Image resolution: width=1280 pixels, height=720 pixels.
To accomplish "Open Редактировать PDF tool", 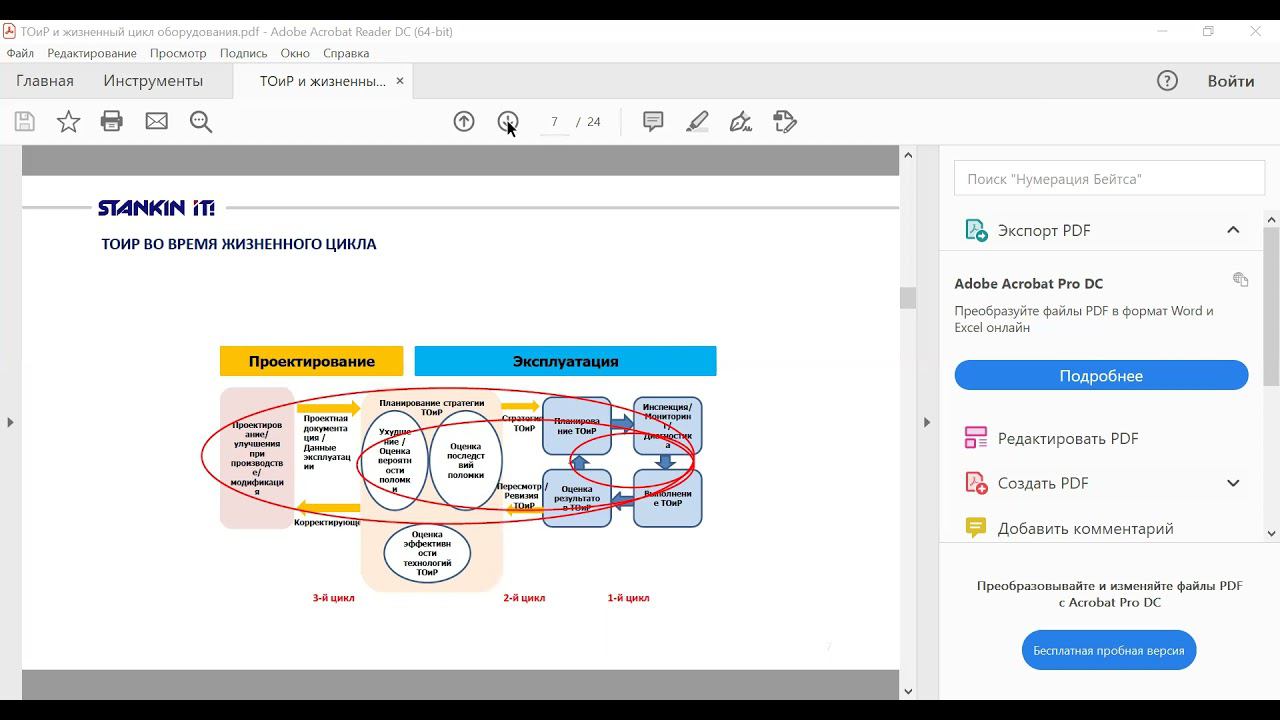I will (1068, 438).
